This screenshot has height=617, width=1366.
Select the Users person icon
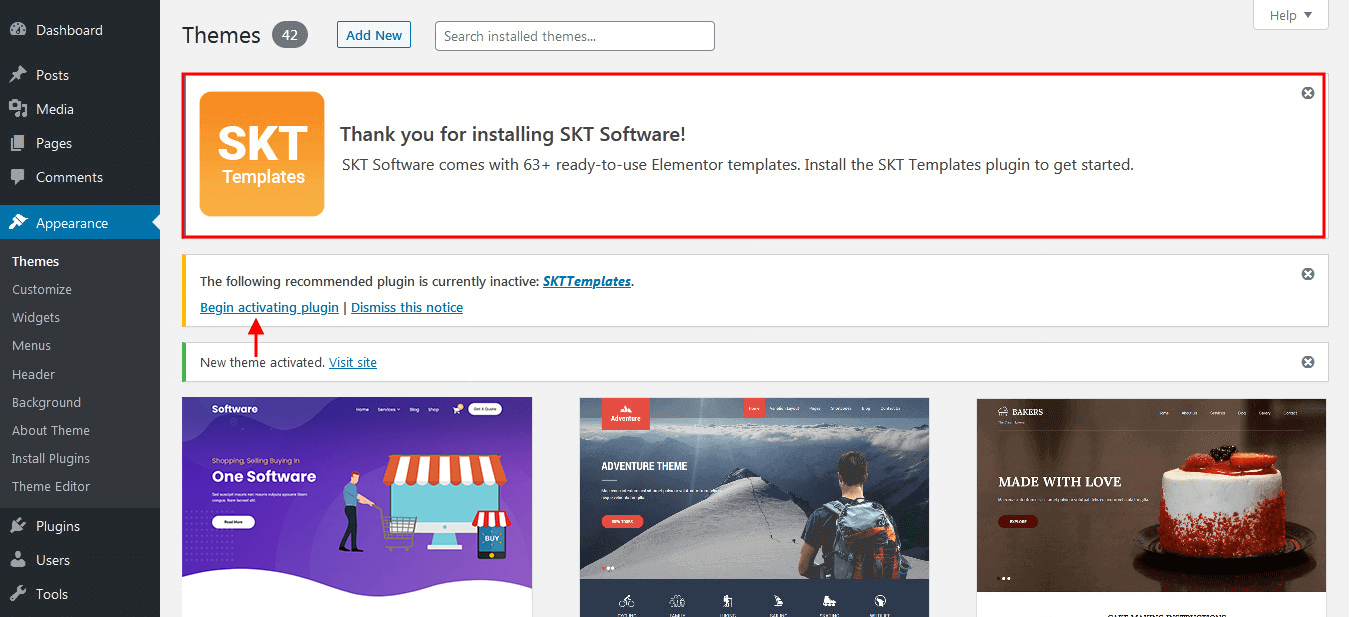18,560
